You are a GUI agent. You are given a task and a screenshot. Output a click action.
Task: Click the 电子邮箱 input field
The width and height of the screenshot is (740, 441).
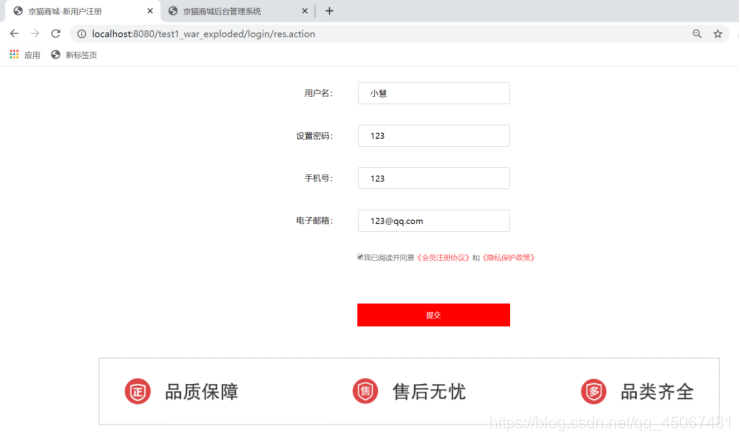pyautogui.click(x=434, y=220)
